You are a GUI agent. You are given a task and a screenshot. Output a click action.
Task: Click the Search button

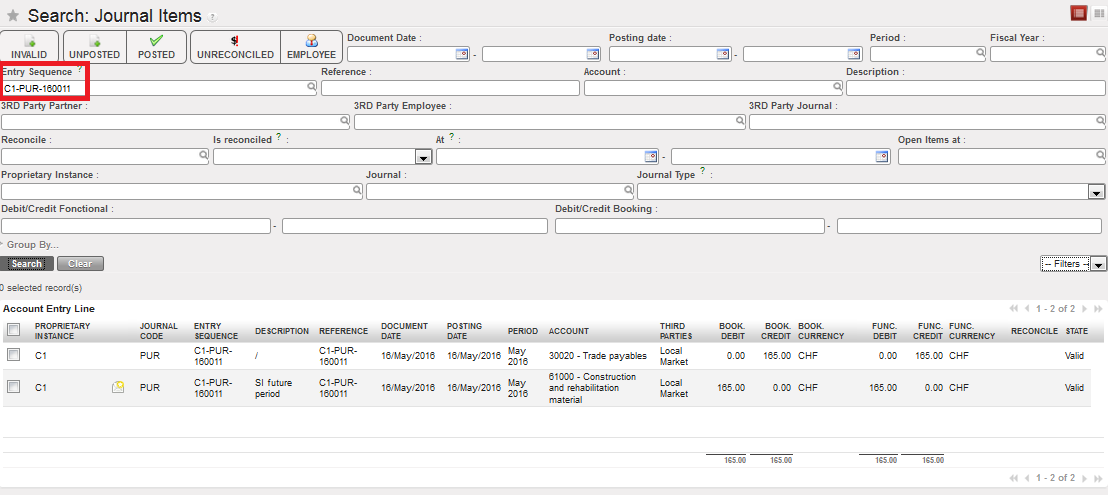click(27, 264)
